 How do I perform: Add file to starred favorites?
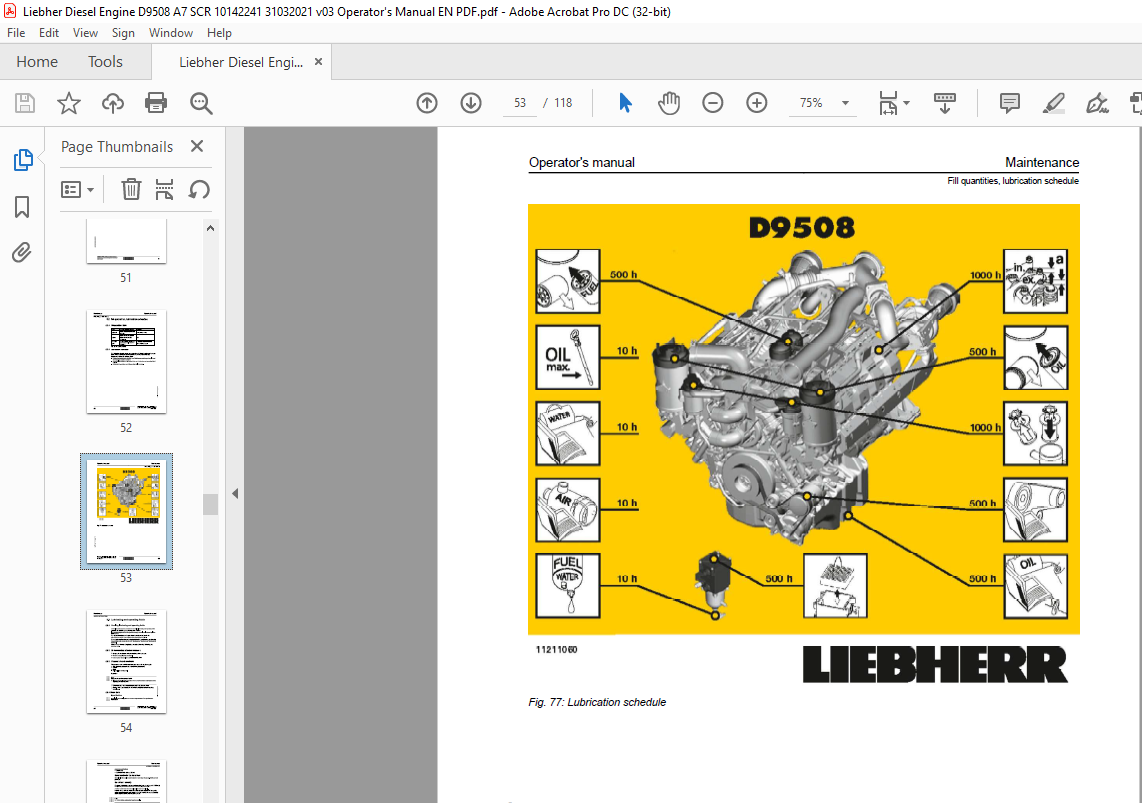69,103
